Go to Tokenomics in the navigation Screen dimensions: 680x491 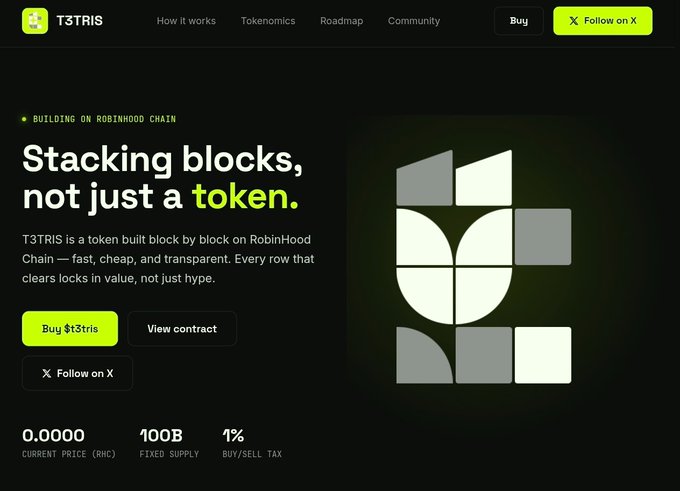click(x=268, y=21)
